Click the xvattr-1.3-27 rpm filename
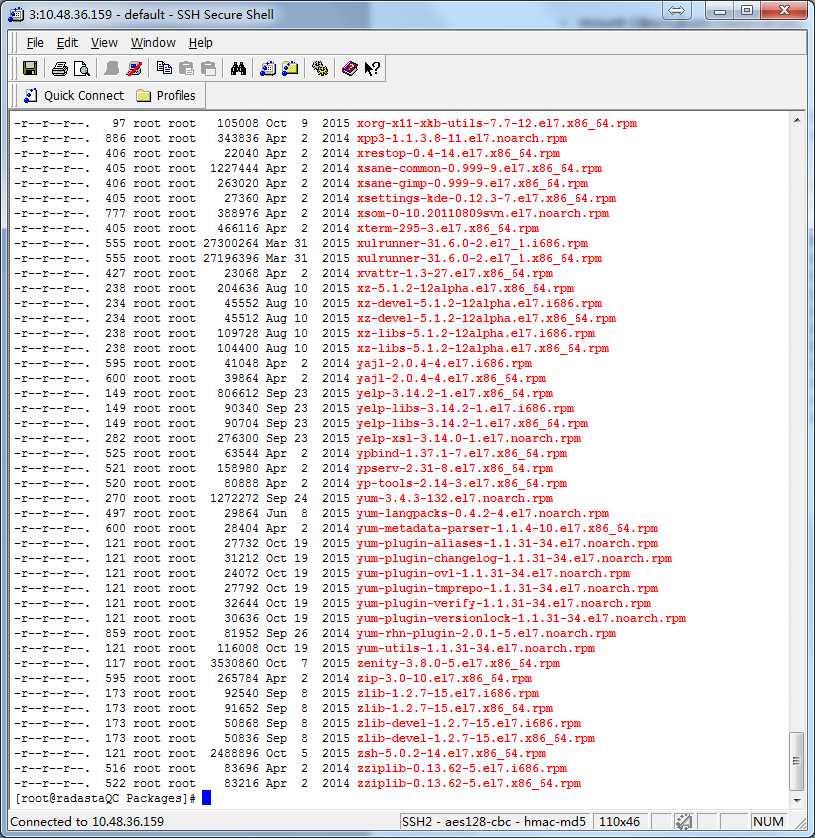 click(455, 273)
